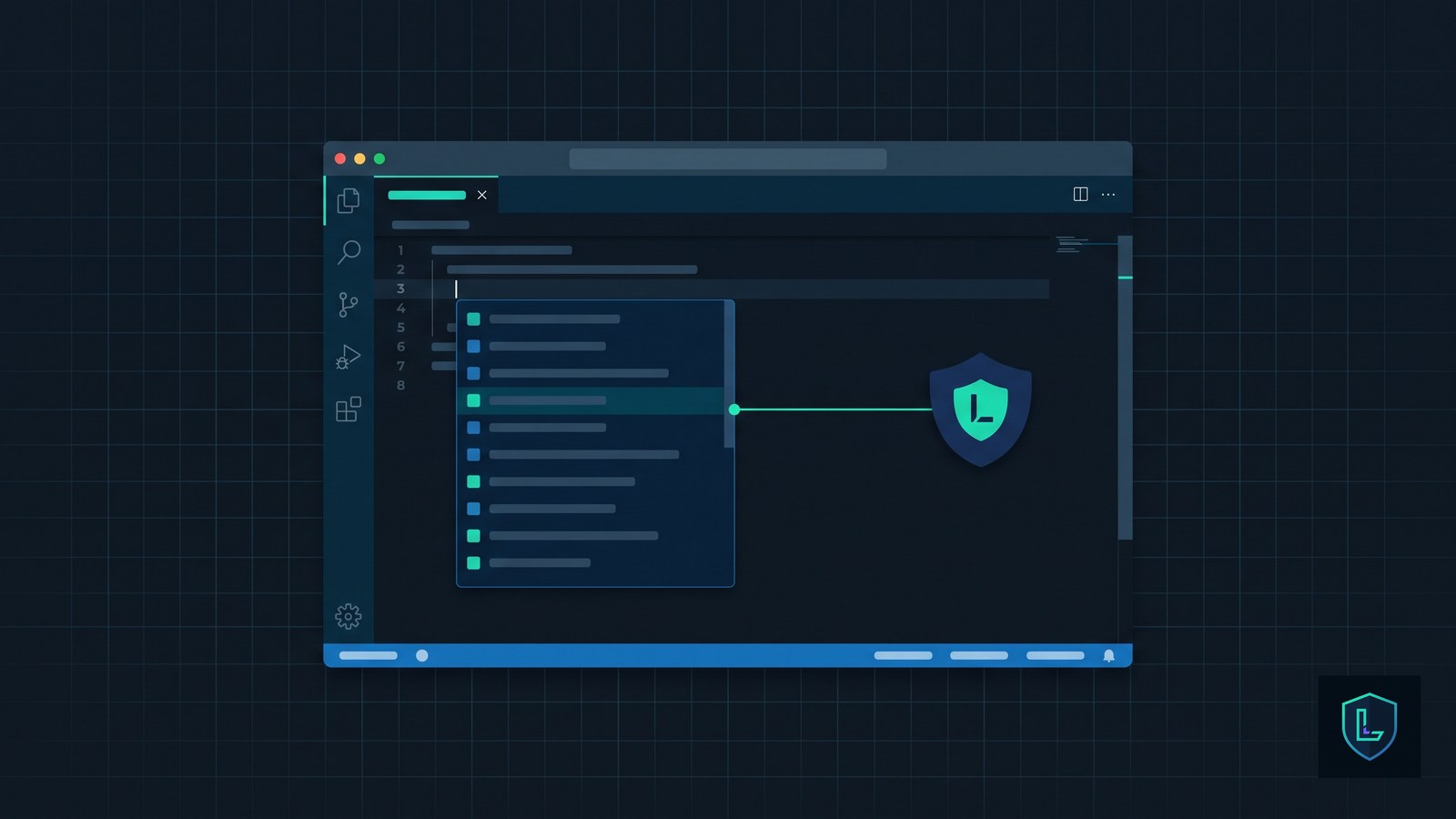Click the minimap code preview

pos(1072,244)
